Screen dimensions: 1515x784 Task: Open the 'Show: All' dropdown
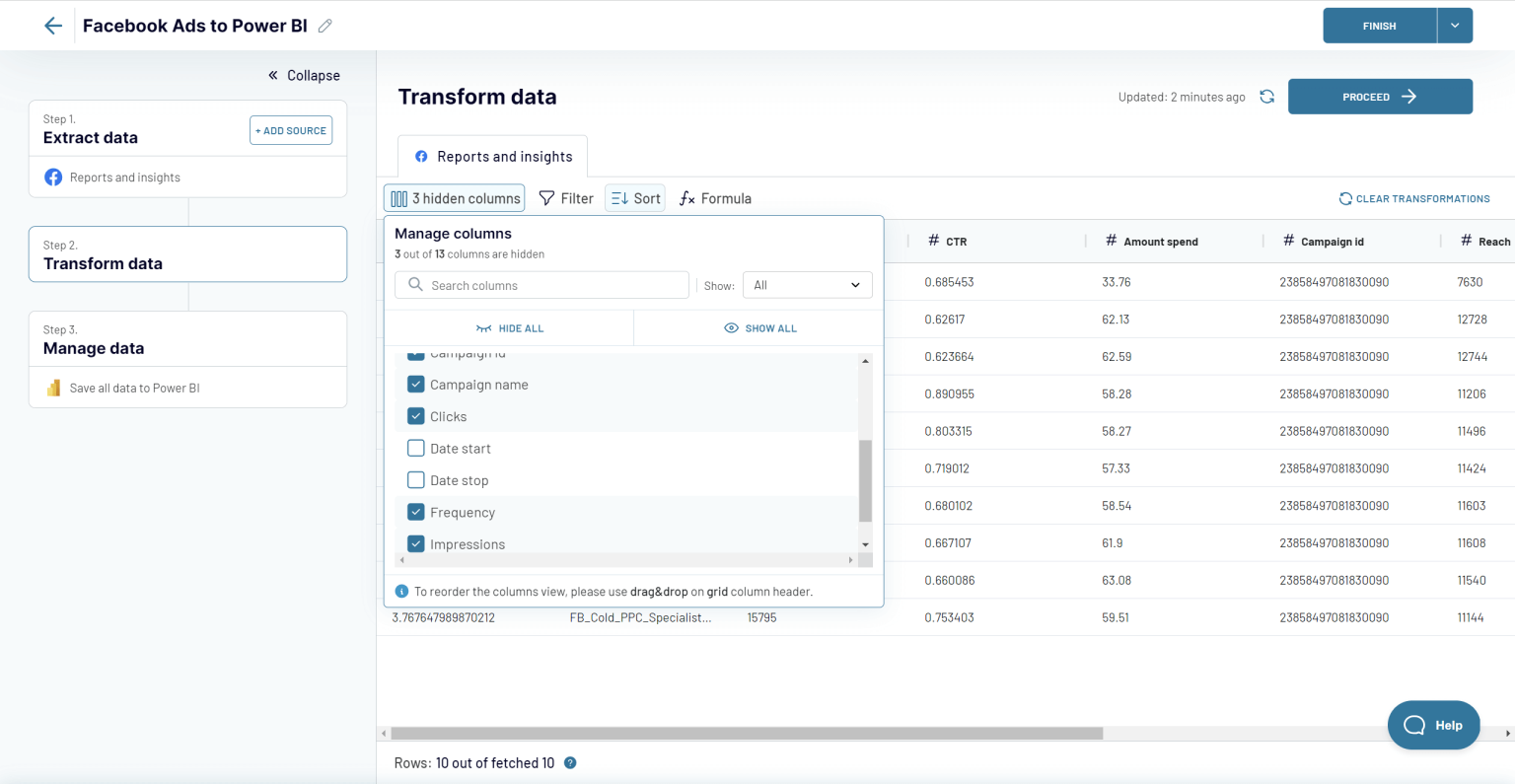pos(807,285)
